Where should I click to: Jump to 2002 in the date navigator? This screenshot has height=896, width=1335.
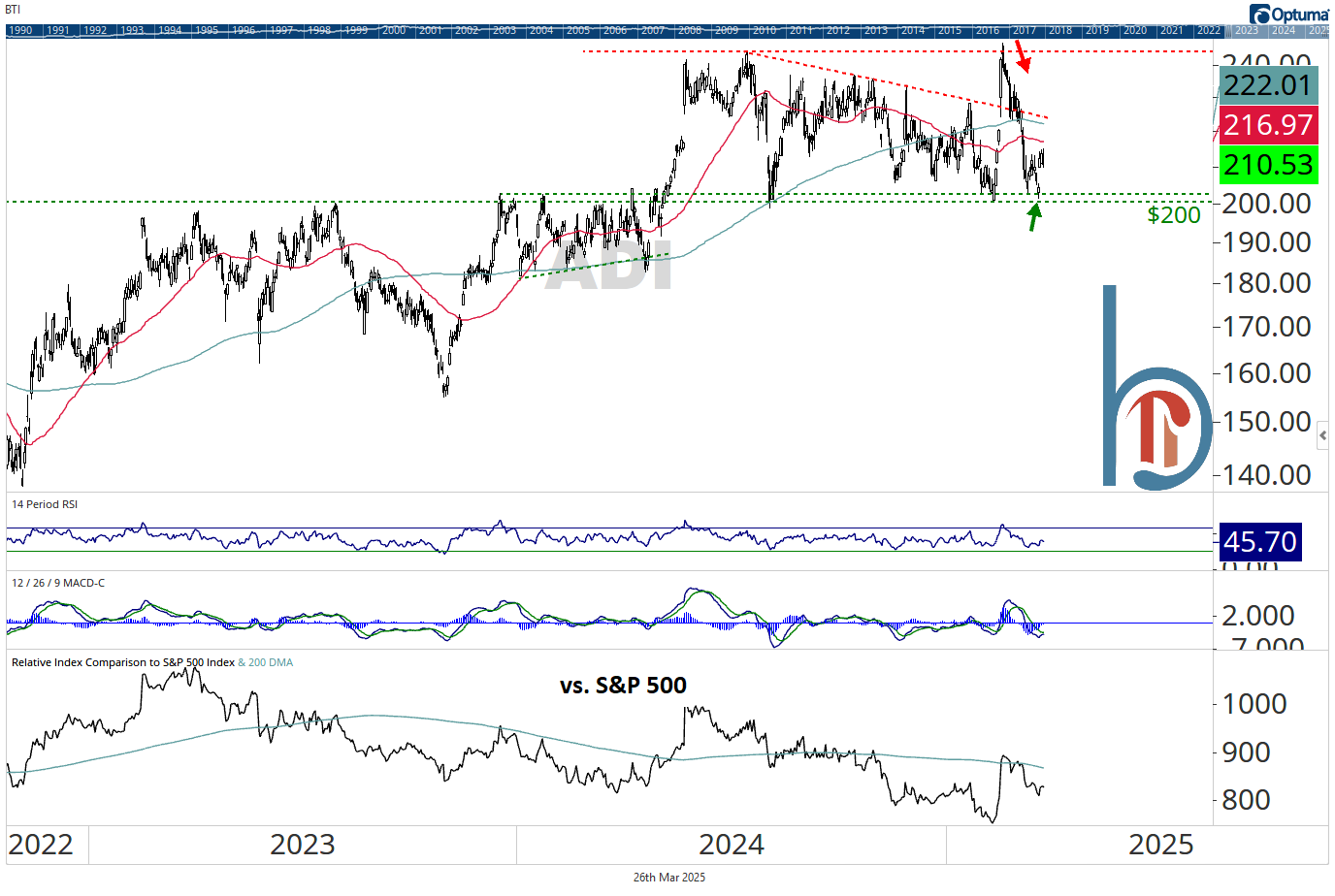[x=468, y=31]
